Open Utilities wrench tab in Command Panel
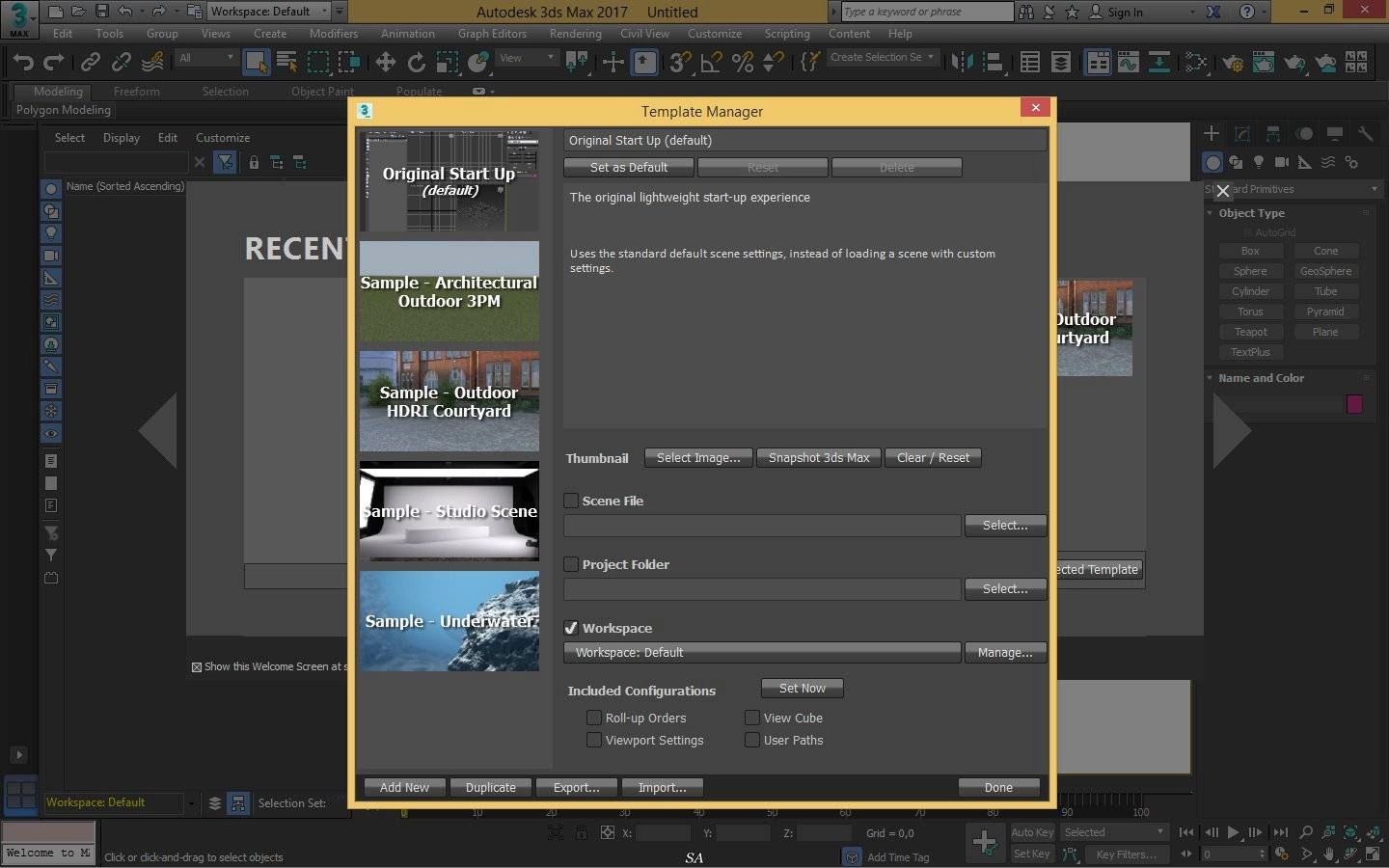 click(1365, 133)
